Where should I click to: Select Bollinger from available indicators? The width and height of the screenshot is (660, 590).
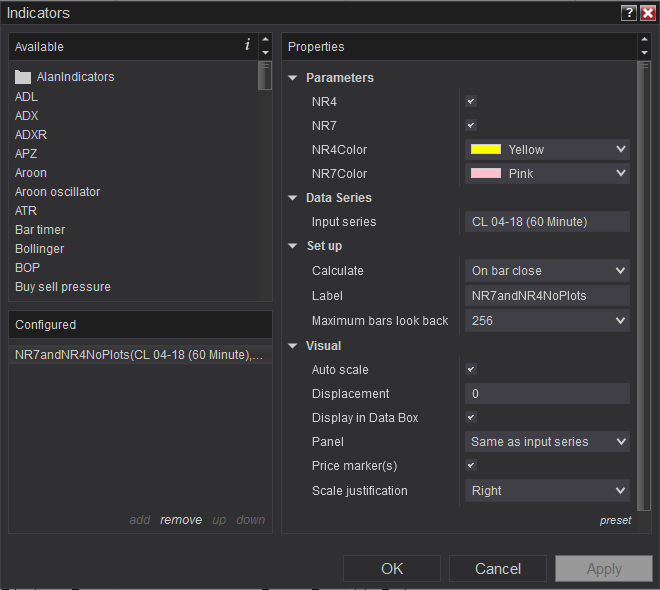(40, 248)
